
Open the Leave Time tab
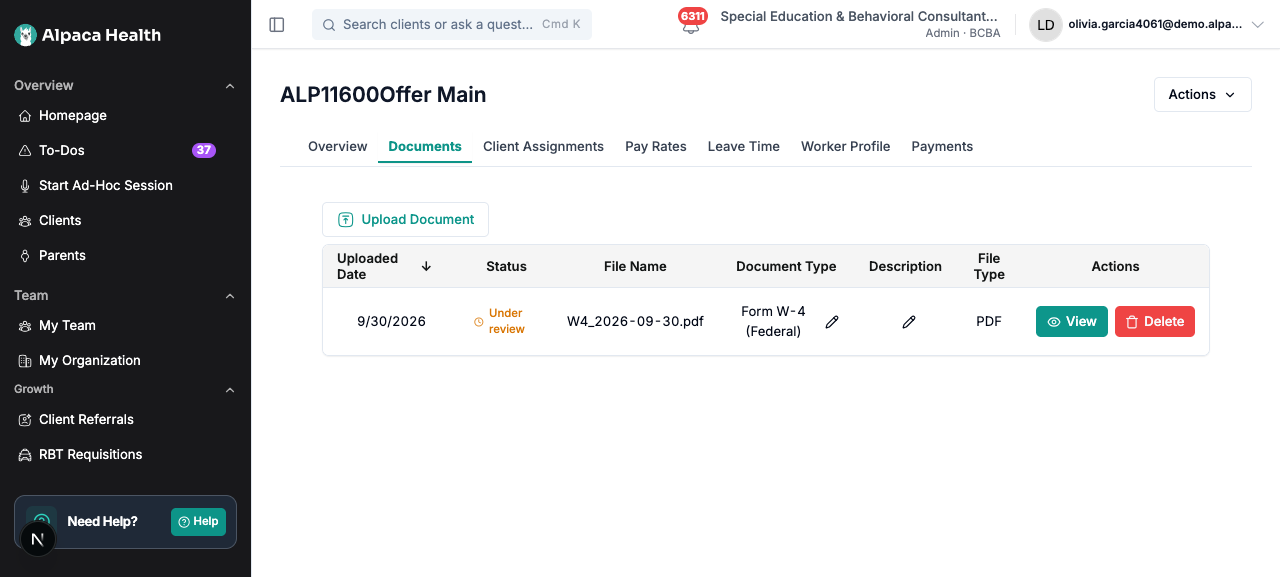[744, 147]
